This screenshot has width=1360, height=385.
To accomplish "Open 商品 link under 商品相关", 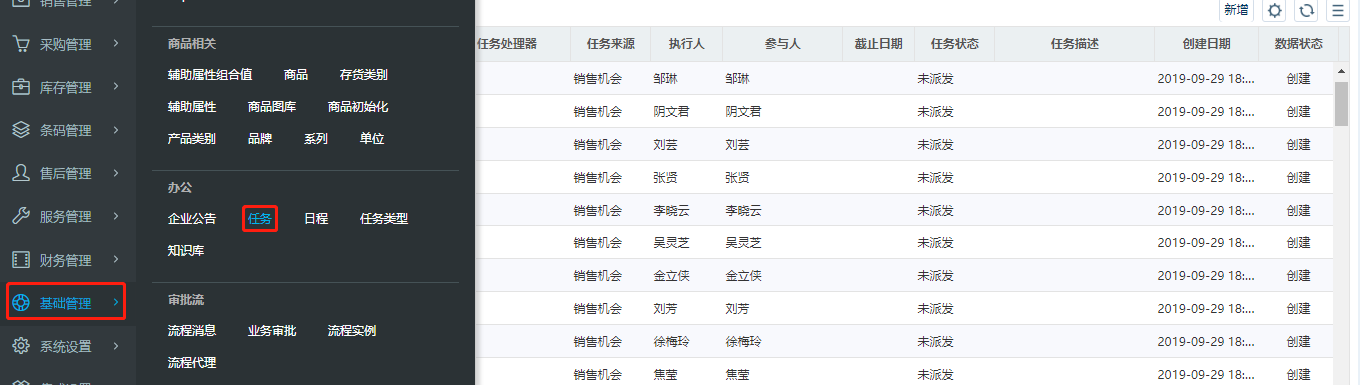I will [296, 75].
